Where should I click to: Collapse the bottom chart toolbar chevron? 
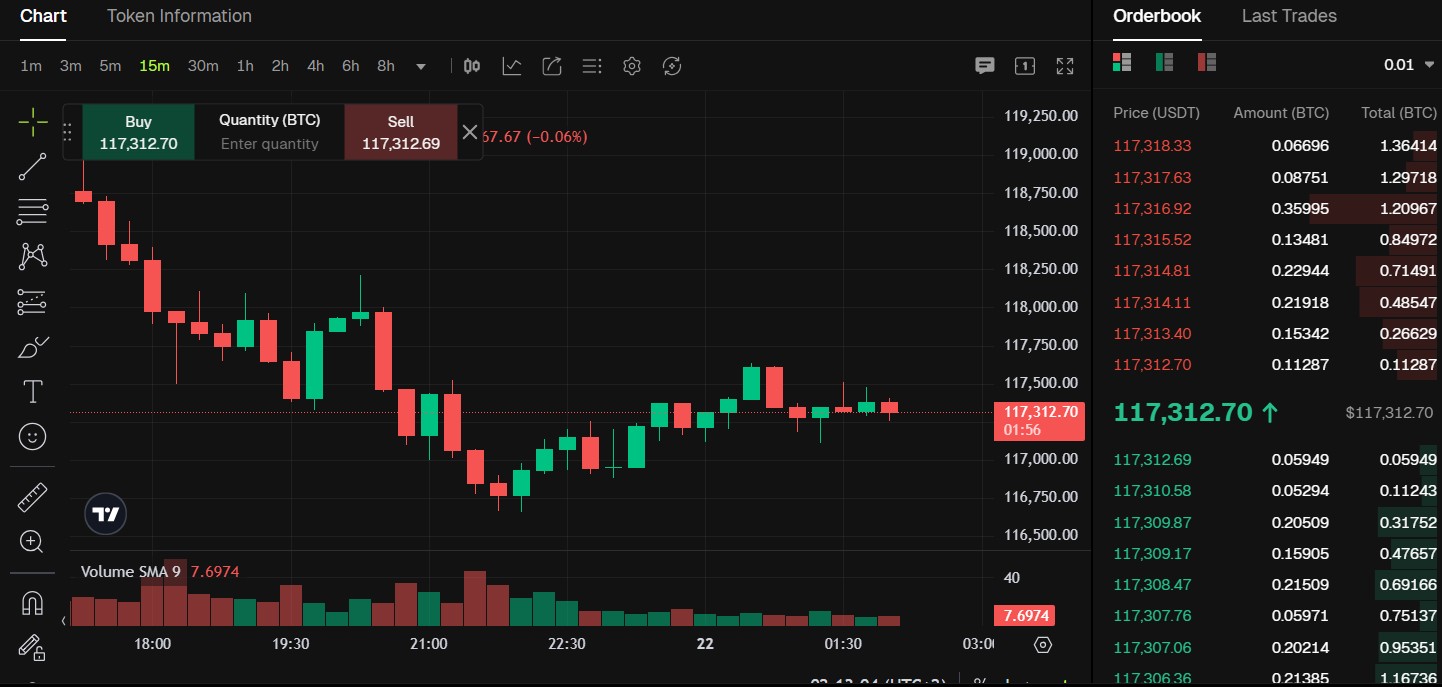click(62, 620)
